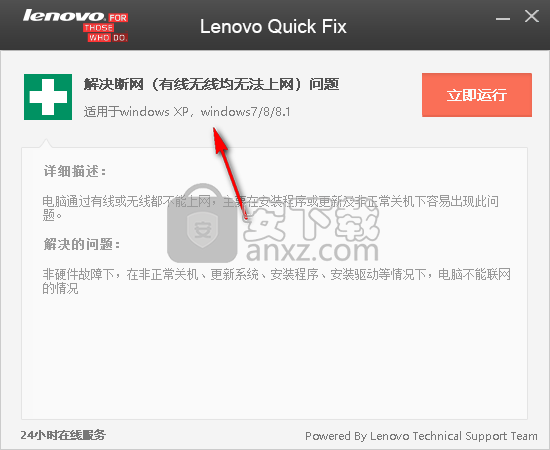Click the 详细描述 section heading
550x450 pixels.
(75, 172)
